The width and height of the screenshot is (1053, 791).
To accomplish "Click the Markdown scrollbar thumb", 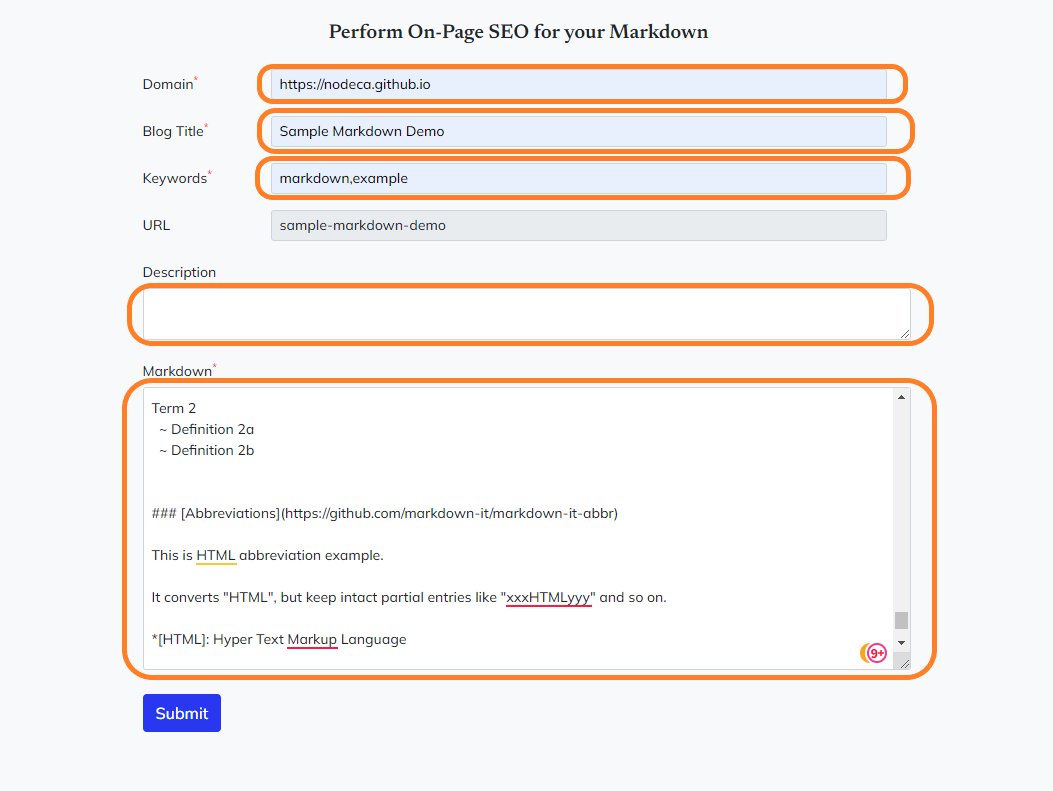I will coord(901,620).
